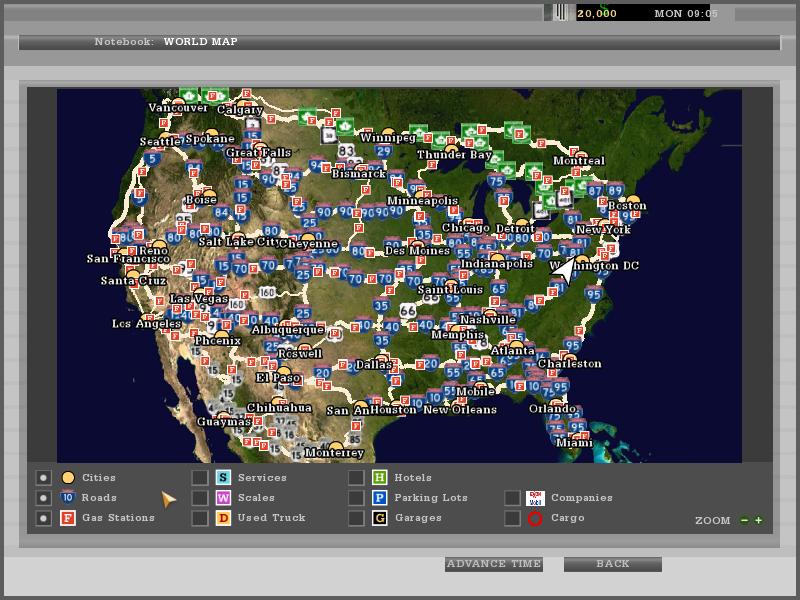This screenshot has height=600, width=800.
Task: Zoom in with the plus button
Action: point(759,520)
